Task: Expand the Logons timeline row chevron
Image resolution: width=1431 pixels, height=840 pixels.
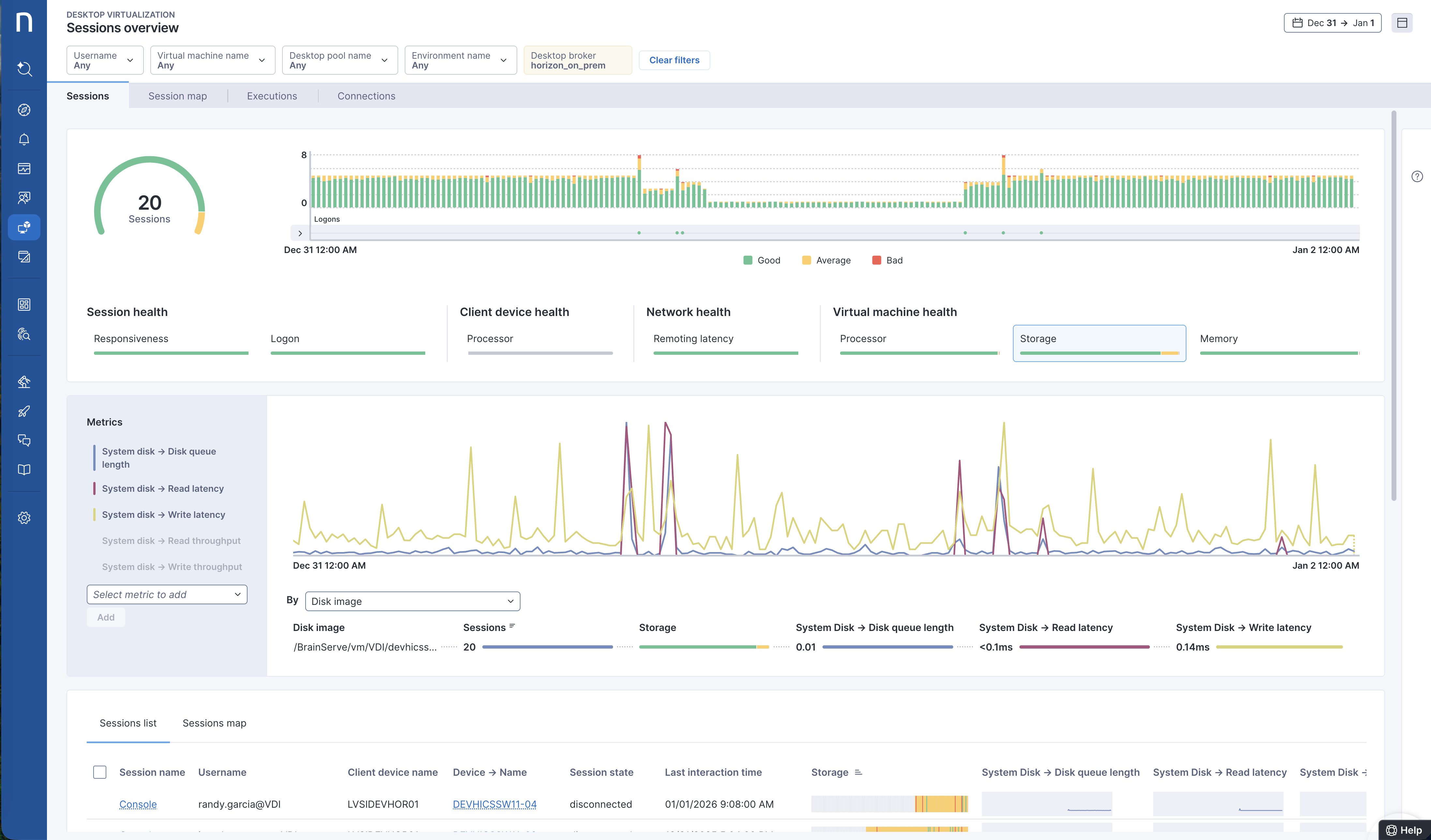Action: click(300, 233)
